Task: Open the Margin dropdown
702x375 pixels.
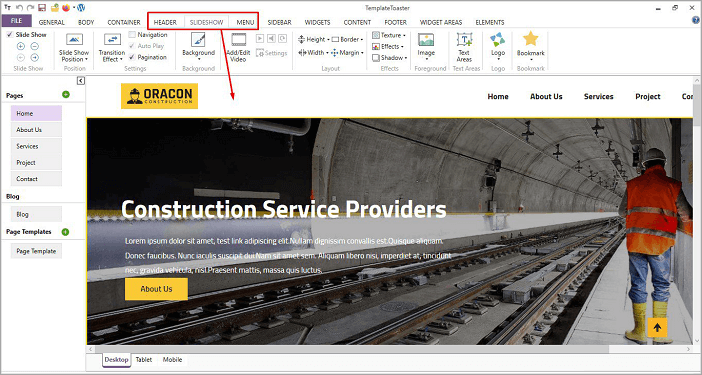Action: pos(347,53)
